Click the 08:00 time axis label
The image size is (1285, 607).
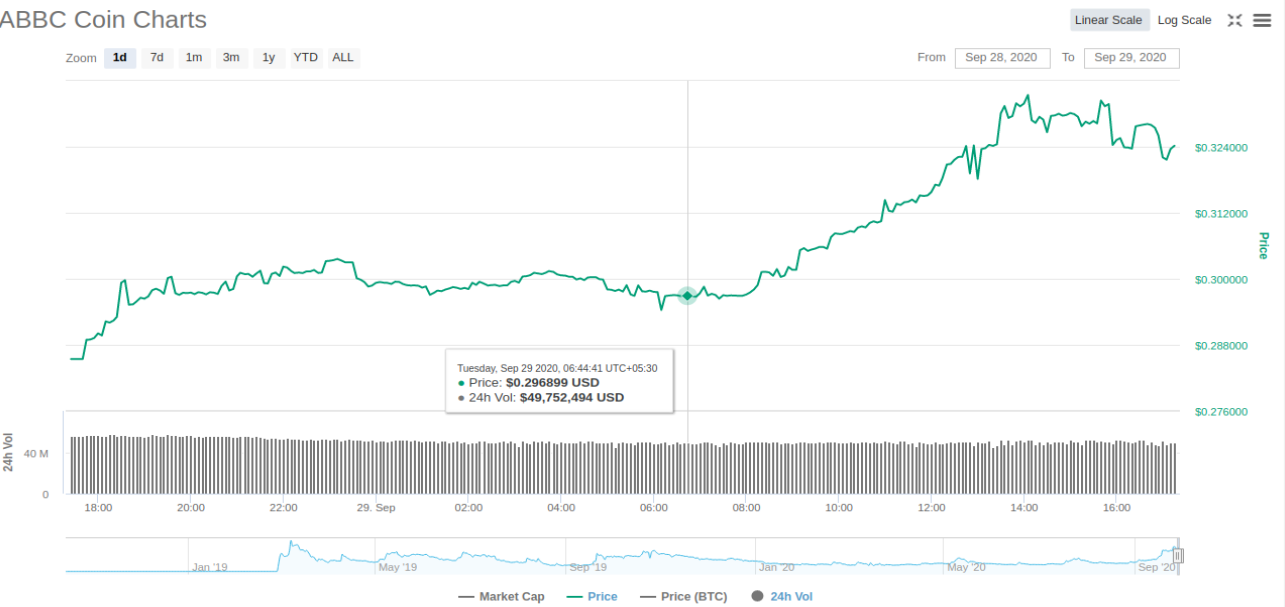click(746, 508)
